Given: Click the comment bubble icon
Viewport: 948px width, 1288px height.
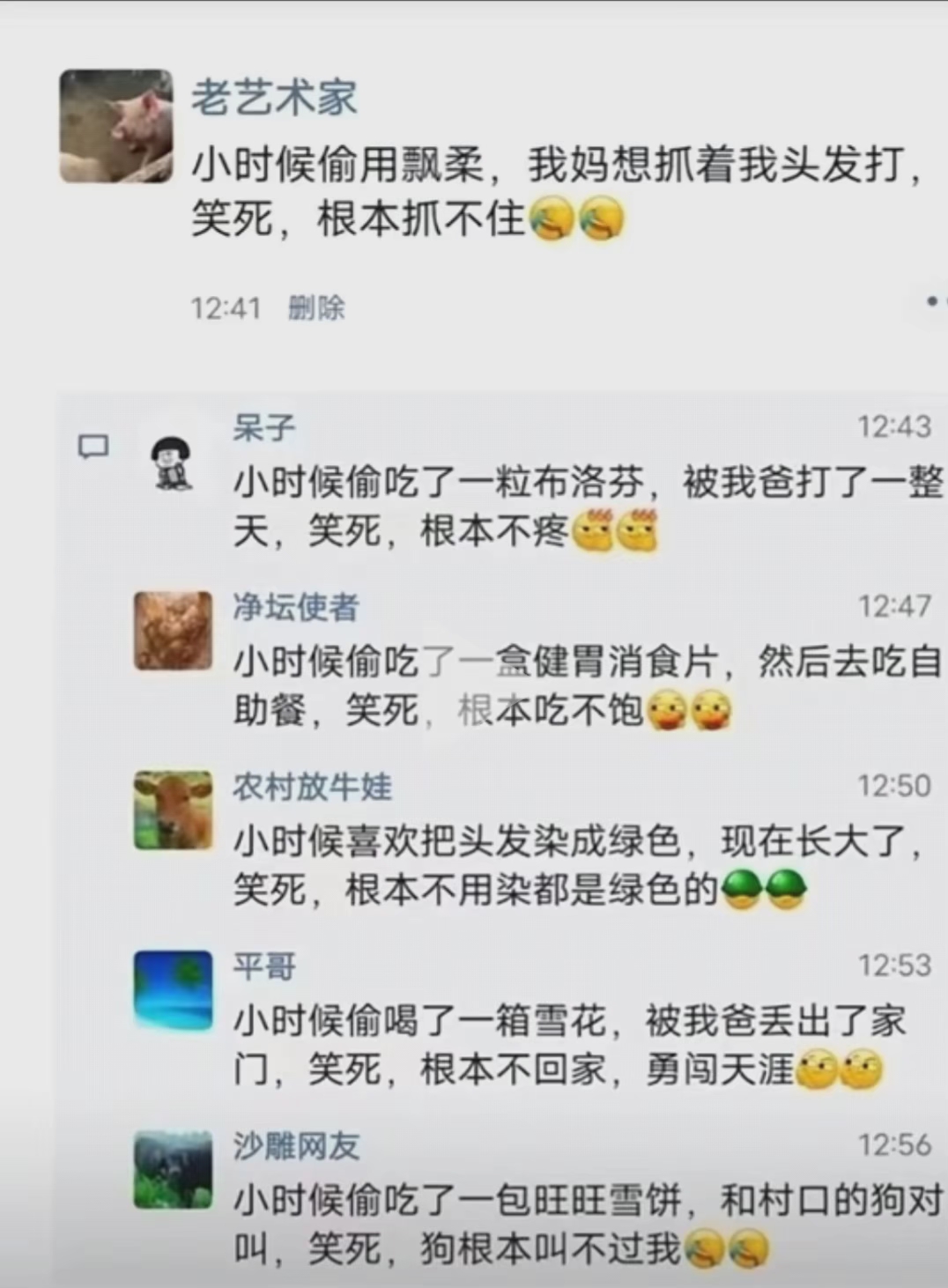Looking at the screenshot, I should [93, 447].
